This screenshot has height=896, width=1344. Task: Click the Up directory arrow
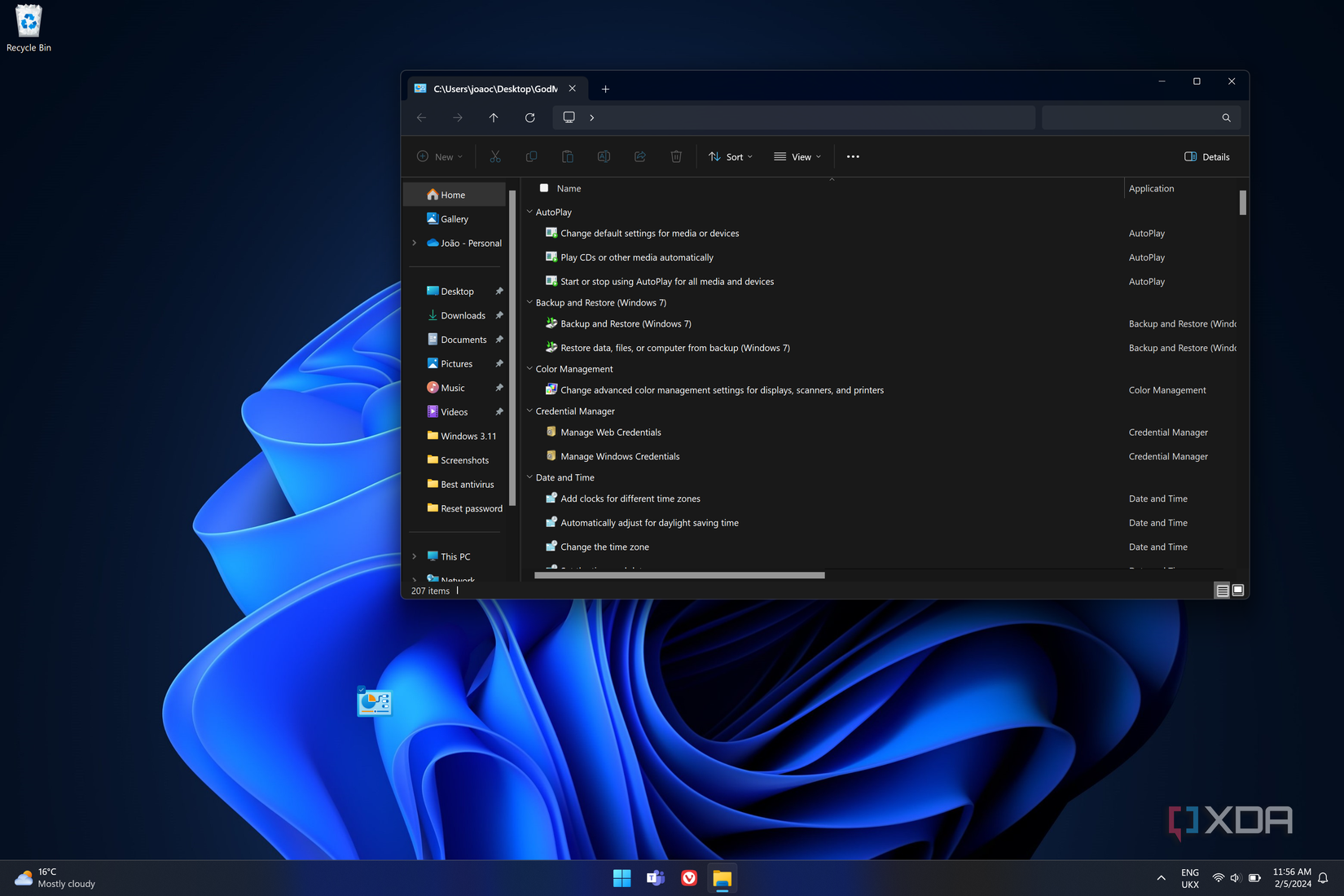494,117
